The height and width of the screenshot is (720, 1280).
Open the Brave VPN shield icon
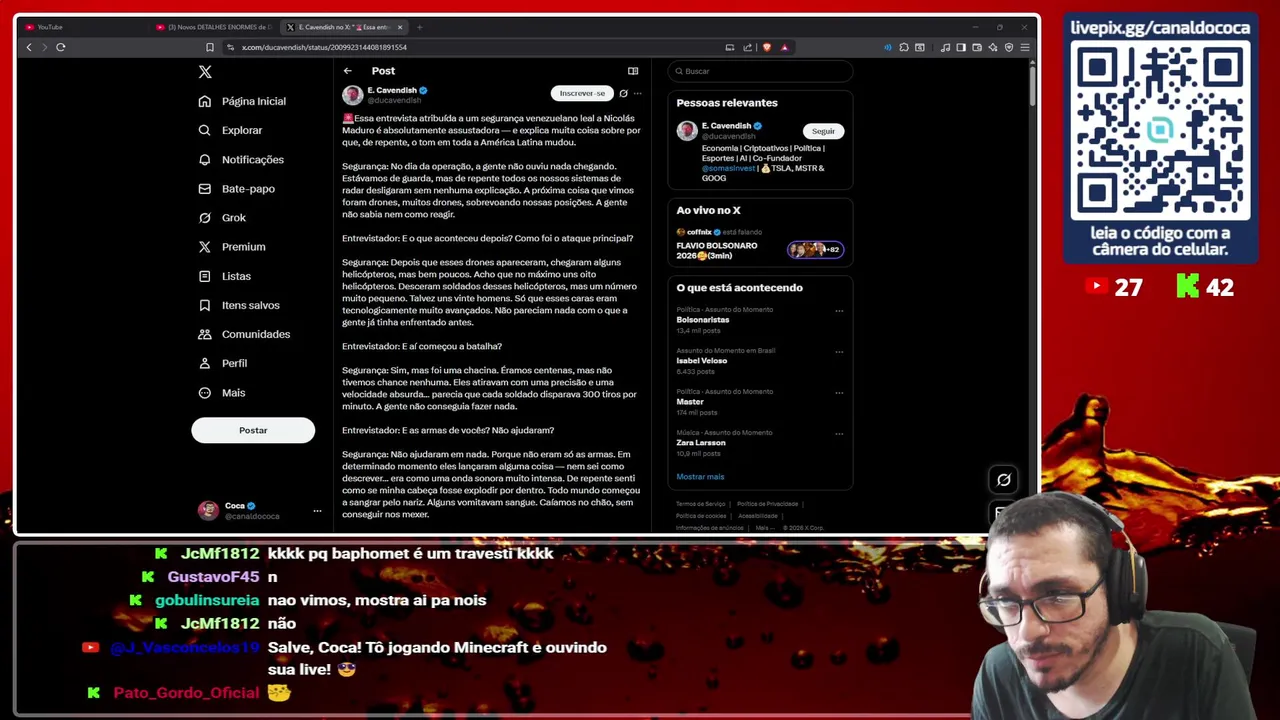pos(1009,47)
